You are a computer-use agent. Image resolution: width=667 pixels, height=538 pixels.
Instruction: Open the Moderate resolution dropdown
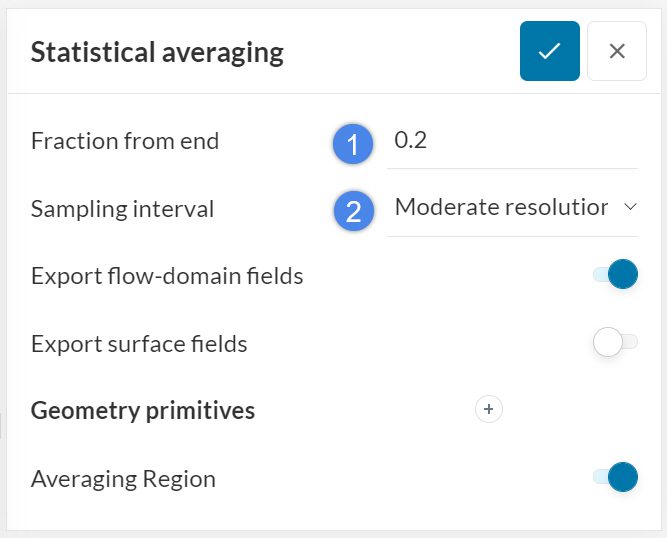coord(502,208)
